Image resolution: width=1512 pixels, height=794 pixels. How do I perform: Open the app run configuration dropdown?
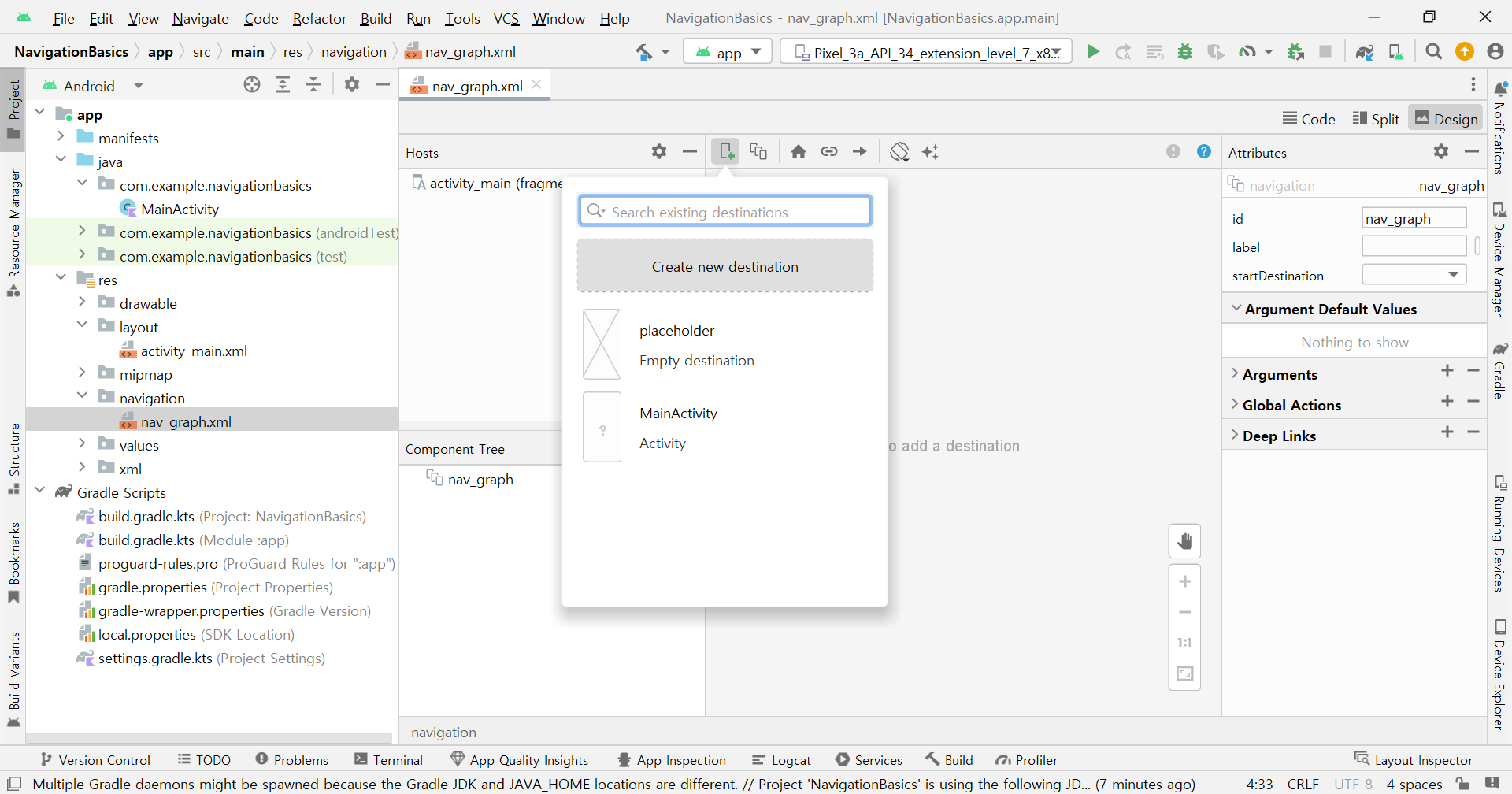728,52
